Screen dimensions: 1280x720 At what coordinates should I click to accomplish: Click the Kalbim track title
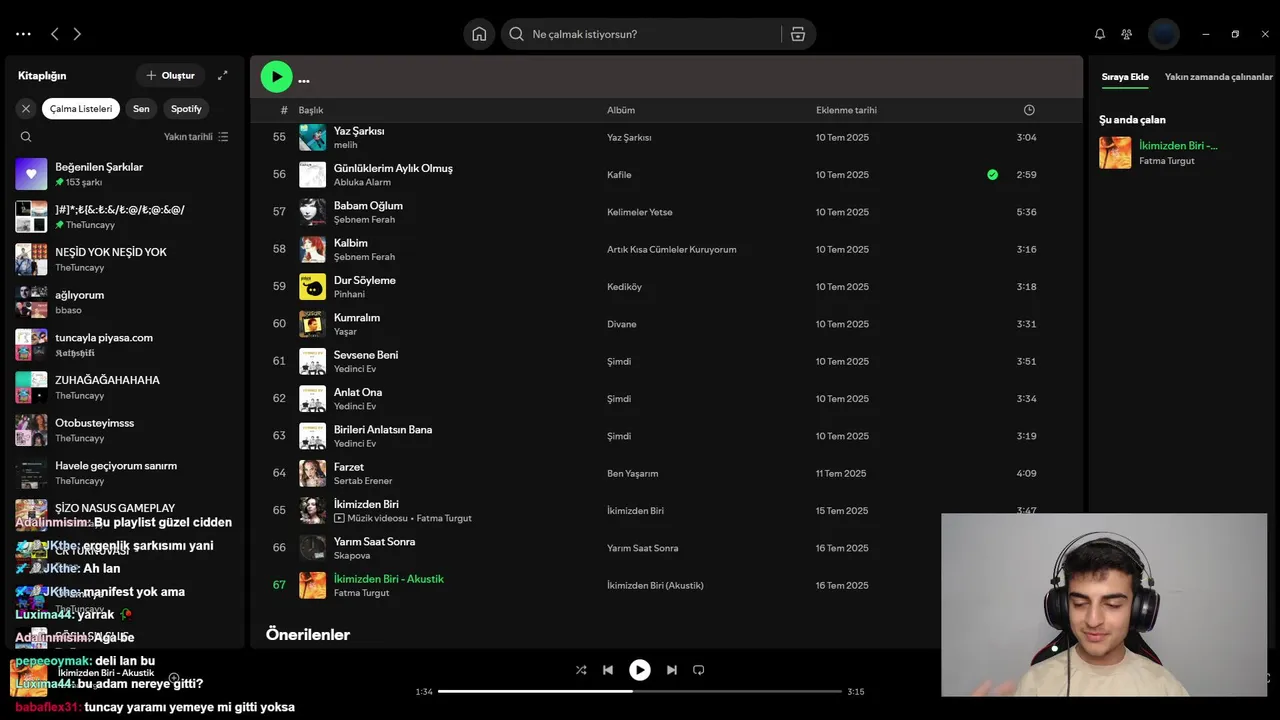pos(351,243)
